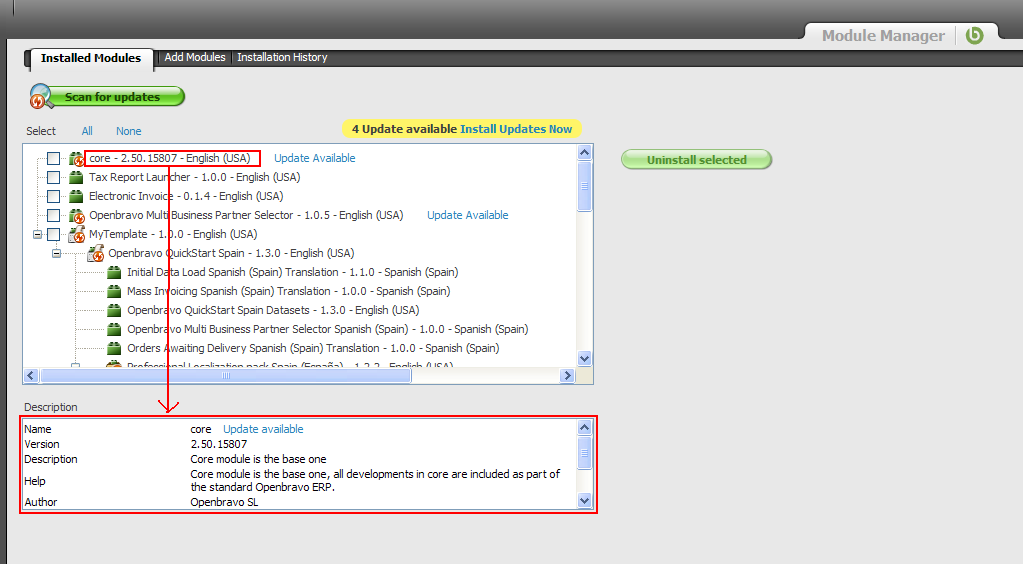
Task: Click the Tax Report Launcher module icon
Action: pos(76,177)
